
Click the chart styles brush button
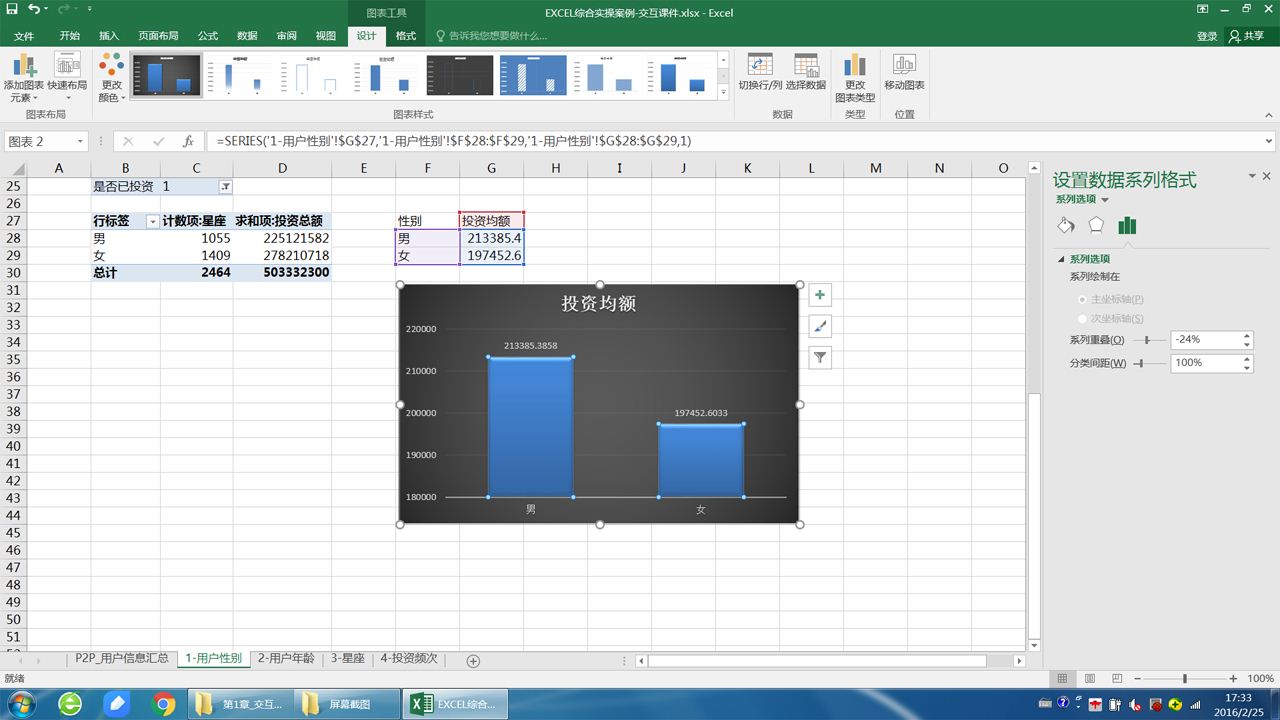tap(820, 326)
